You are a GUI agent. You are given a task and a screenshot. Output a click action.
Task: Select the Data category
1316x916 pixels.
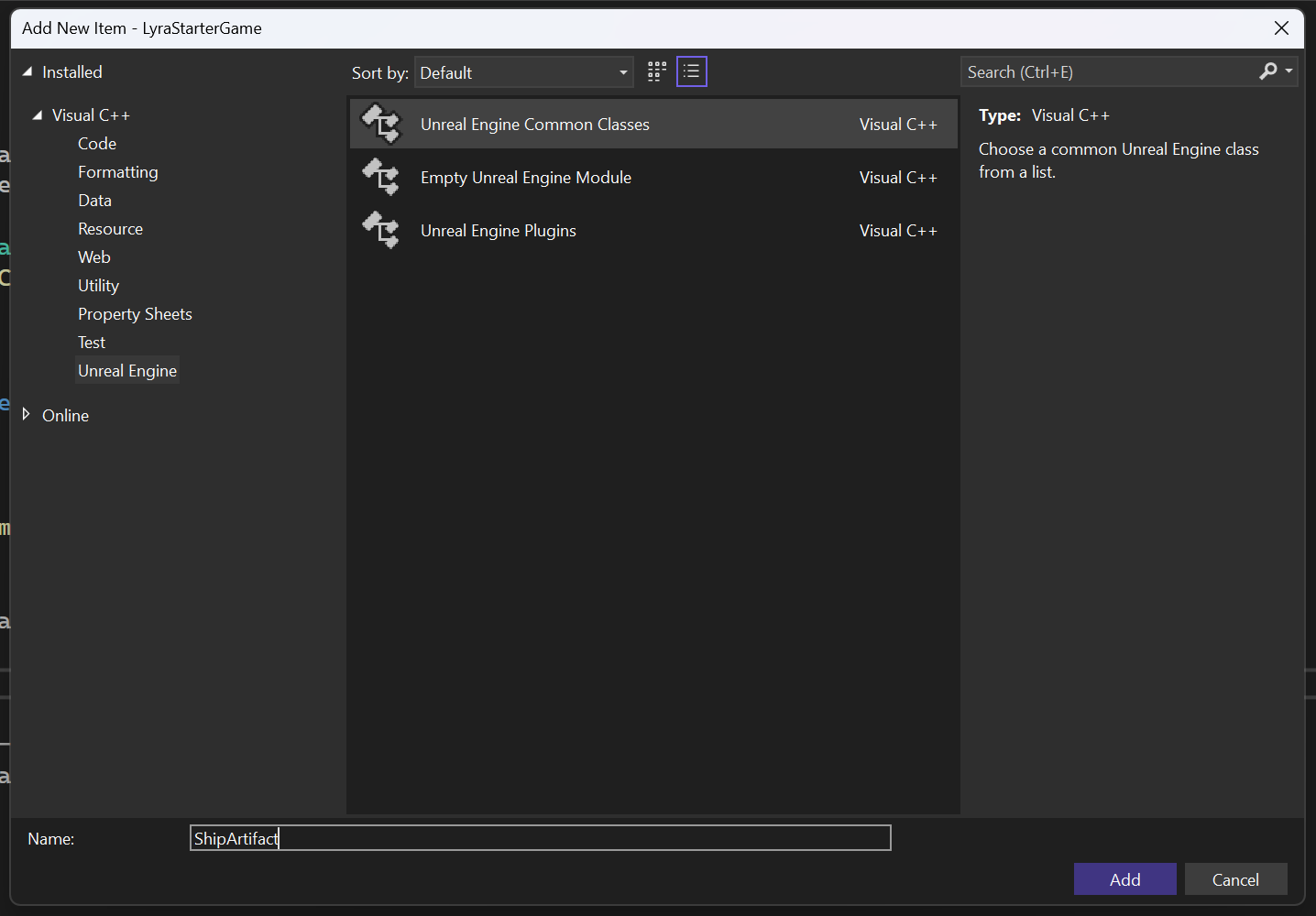[95, 201]
